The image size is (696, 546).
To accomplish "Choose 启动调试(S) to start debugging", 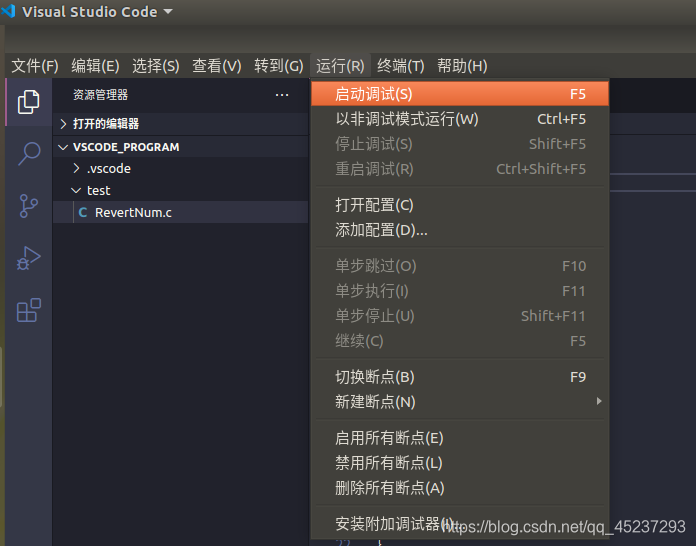I will click(x=460, y=94).
